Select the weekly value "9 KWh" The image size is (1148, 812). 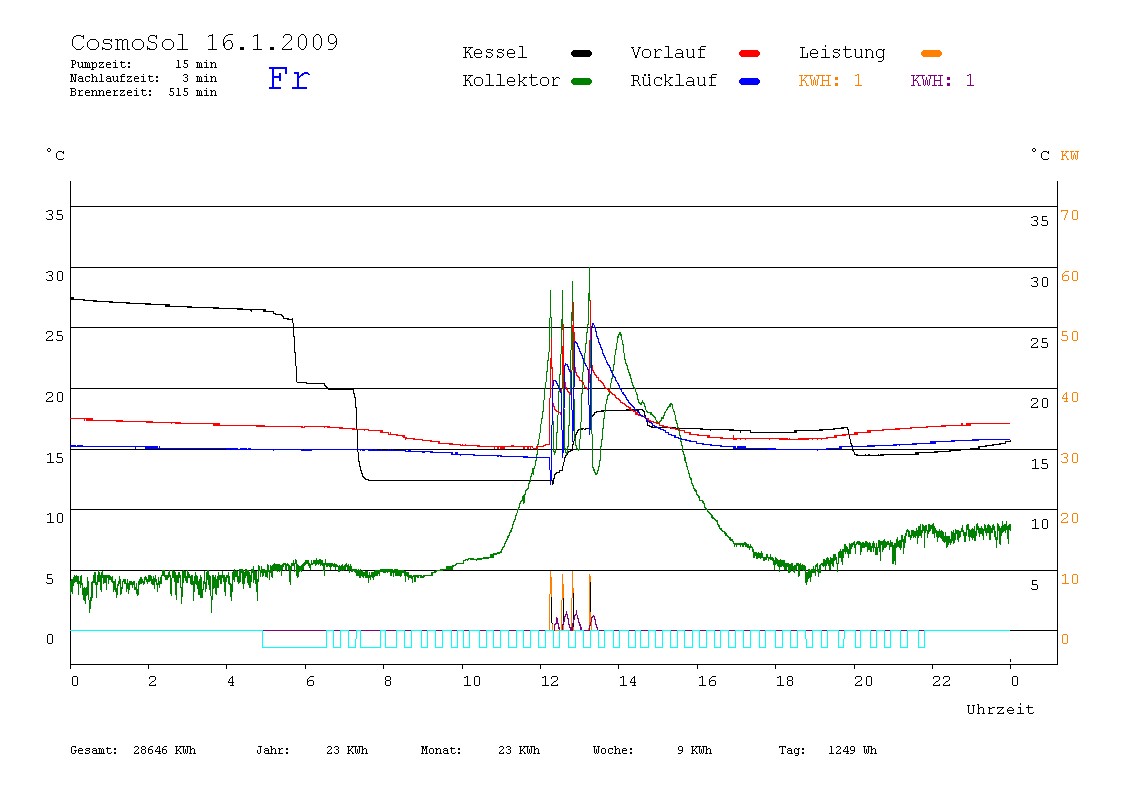pos(694,750)
